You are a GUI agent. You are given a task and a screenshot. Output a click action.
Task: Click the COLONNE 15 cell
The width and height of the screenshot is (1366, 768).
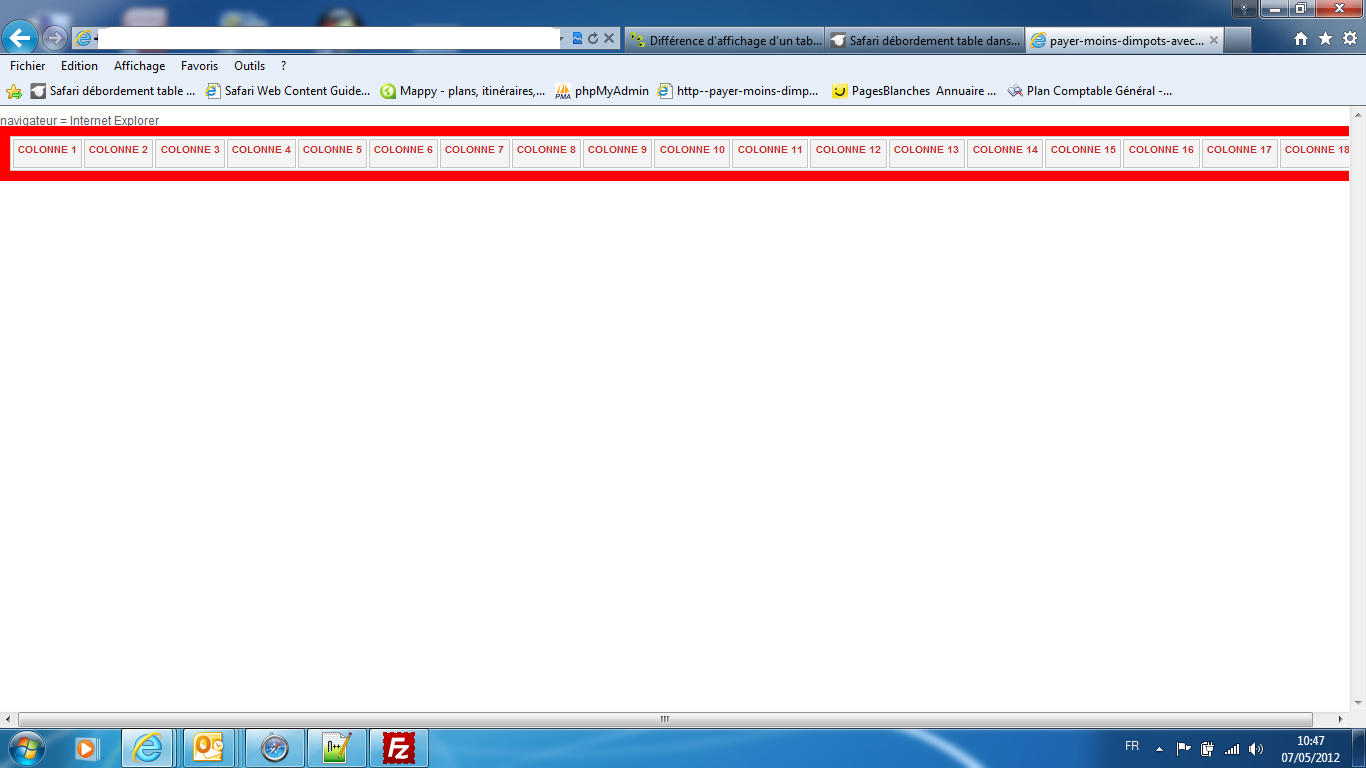[1083, 153]
